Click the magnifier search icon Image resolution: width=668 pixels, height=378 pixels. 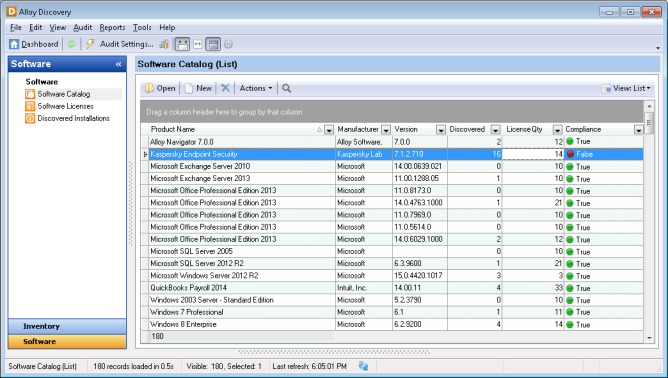coord(287,88)
